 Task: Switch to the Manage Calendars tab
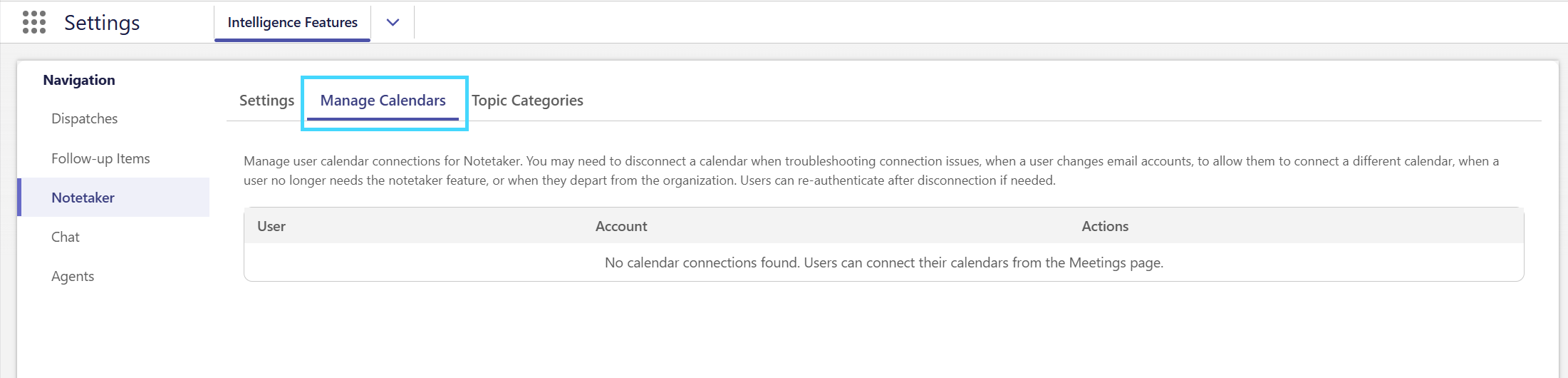click(x=383, y=101)
